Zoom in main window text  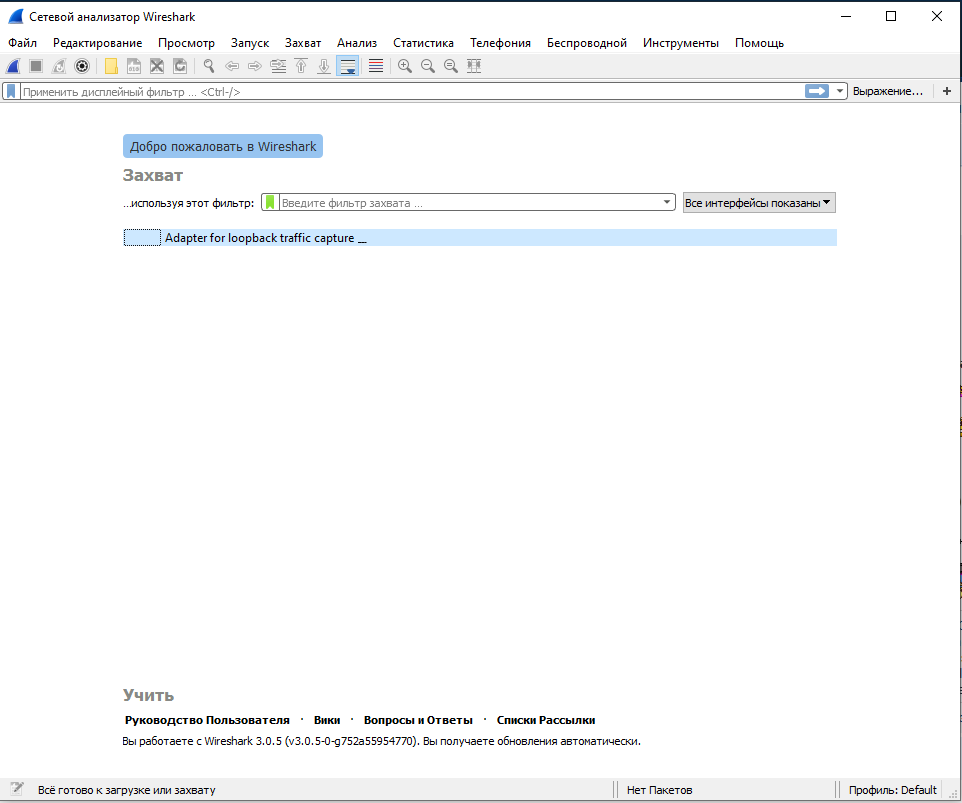click(x=405, y=66)
